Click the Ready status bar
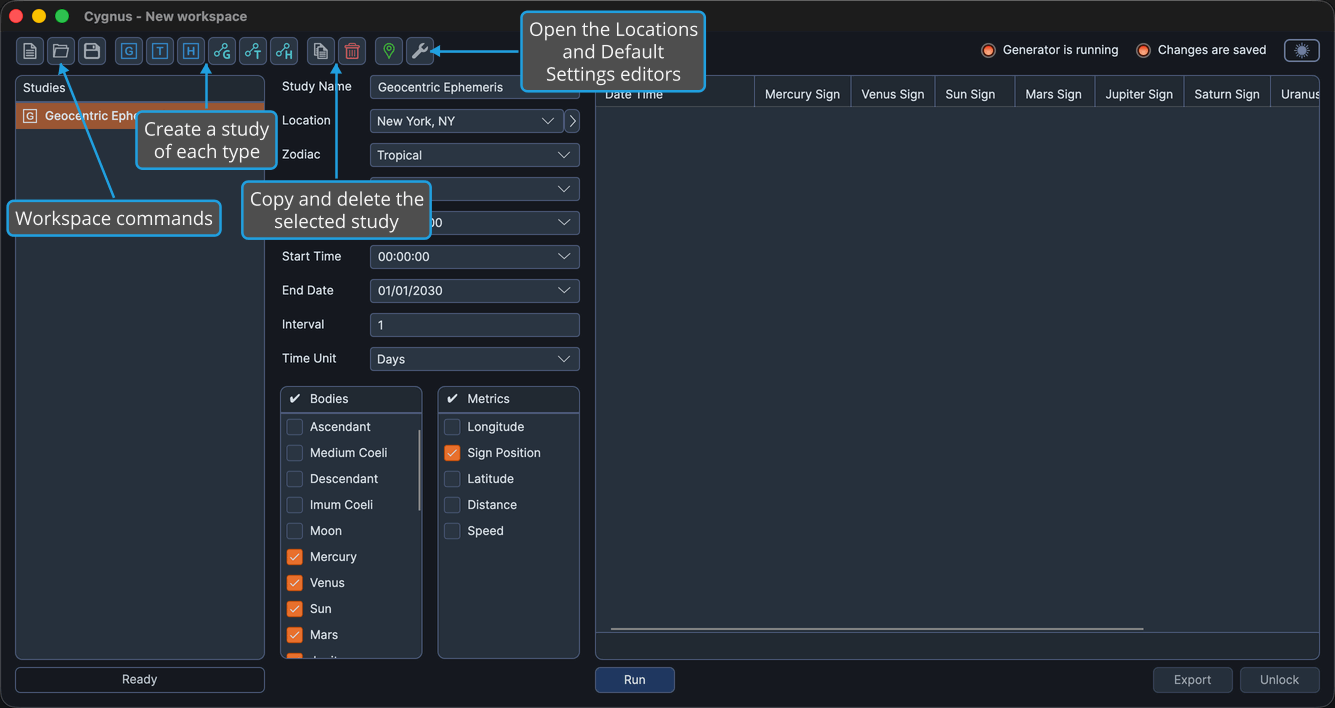 [x=140, y=680]
